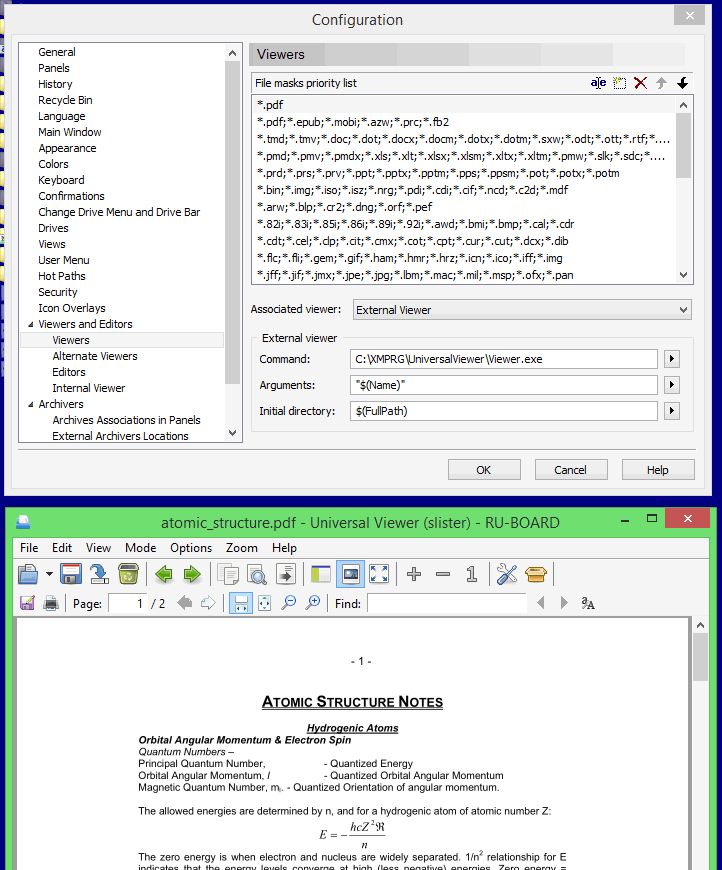The image size is (722, 870).
Task: Click the Command path input field
Action: (x=504, y=359)
